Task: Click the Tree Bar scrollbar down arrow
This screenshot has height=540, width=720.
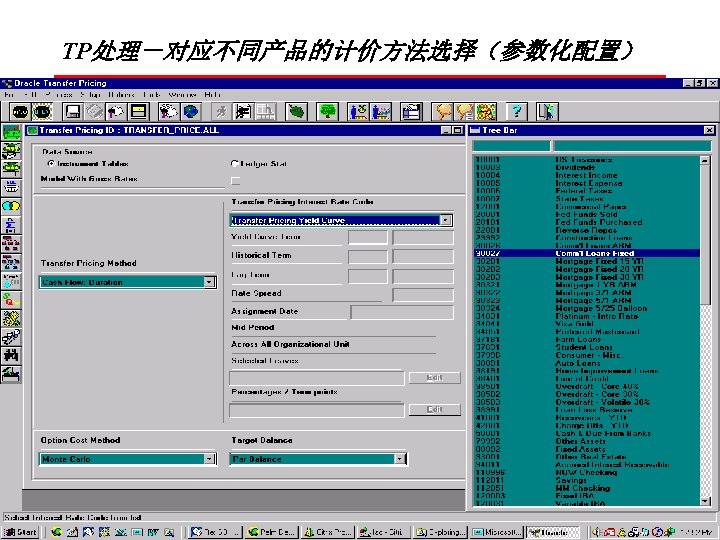Action: pos(705,501)
